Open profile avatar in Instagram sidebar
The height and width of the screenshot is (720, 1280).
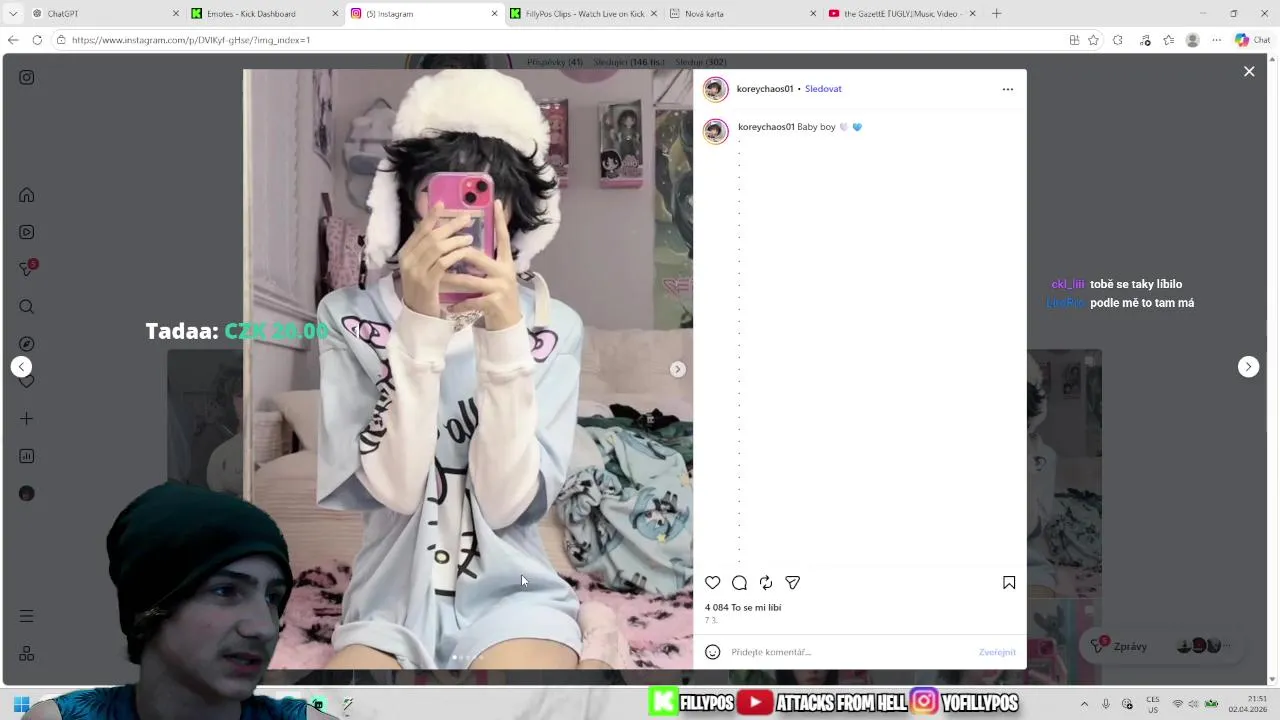[27, 494]
